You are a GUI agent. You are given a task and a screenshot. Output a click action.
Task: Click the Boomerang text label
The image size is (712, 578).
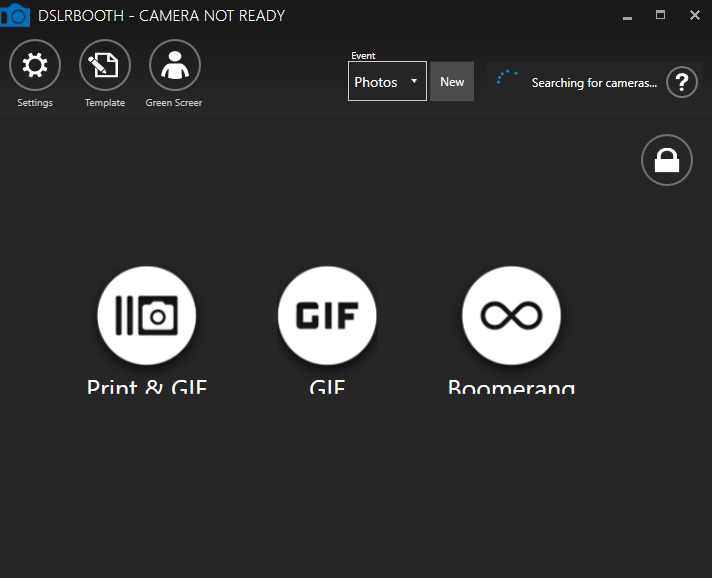tap(511, 387)
